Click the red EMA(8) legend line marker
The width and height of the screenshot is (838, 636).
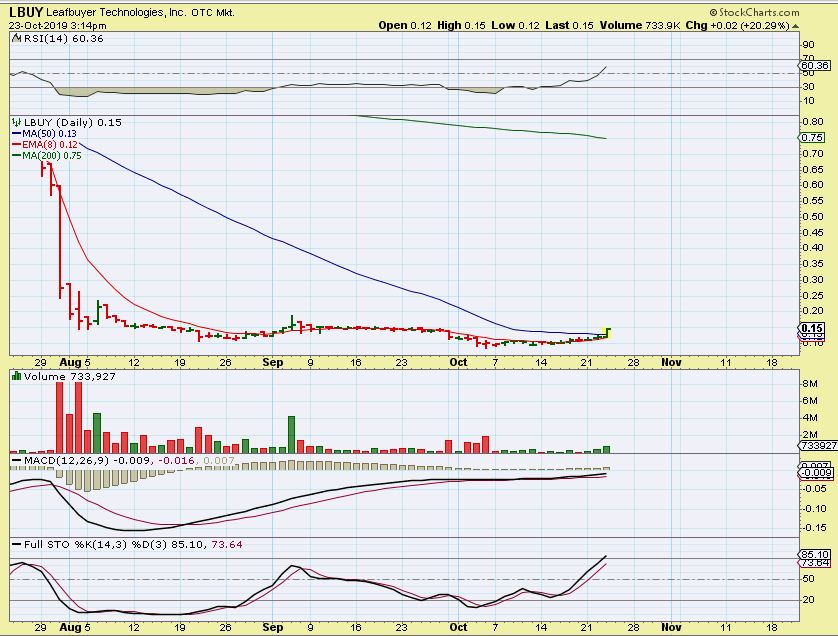(17, 144)
